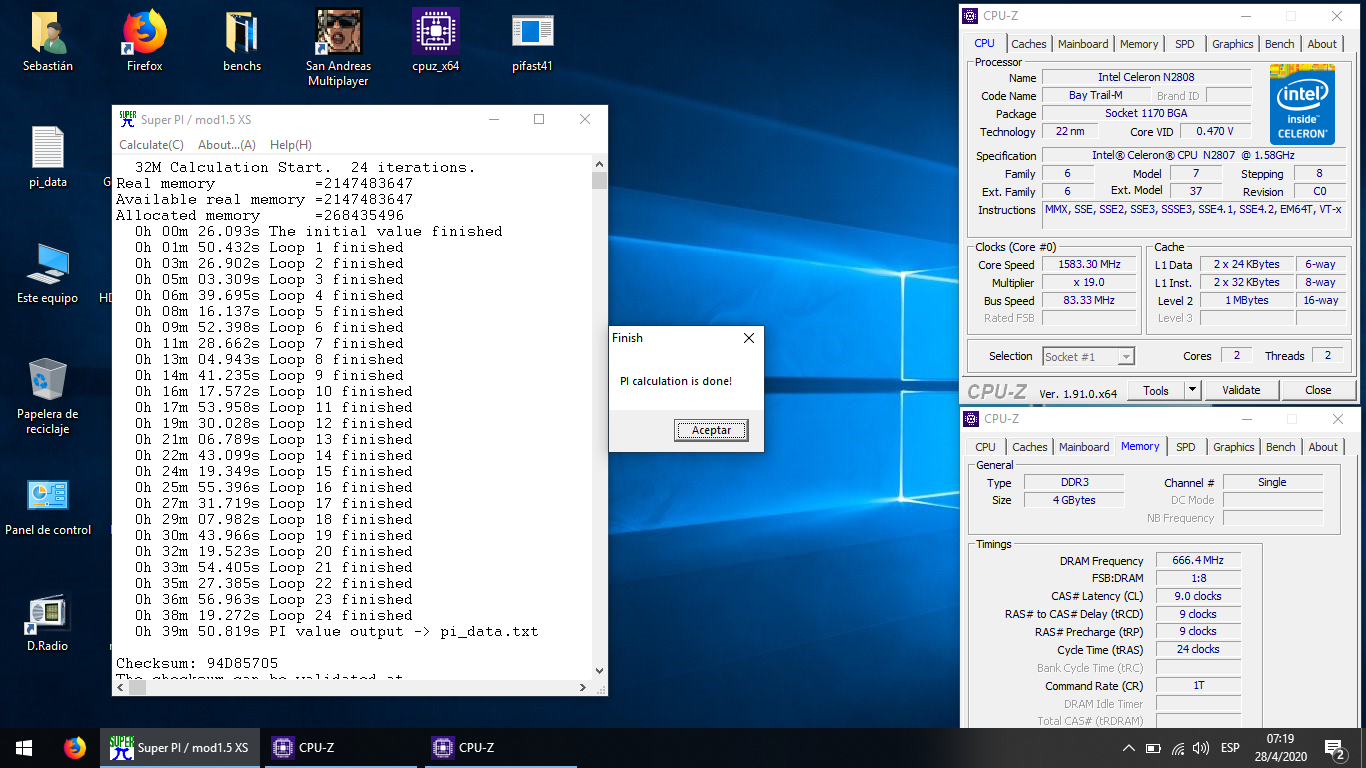
Task: Click the Checksum: 94D85705 line
Action: tap(197, 663)
